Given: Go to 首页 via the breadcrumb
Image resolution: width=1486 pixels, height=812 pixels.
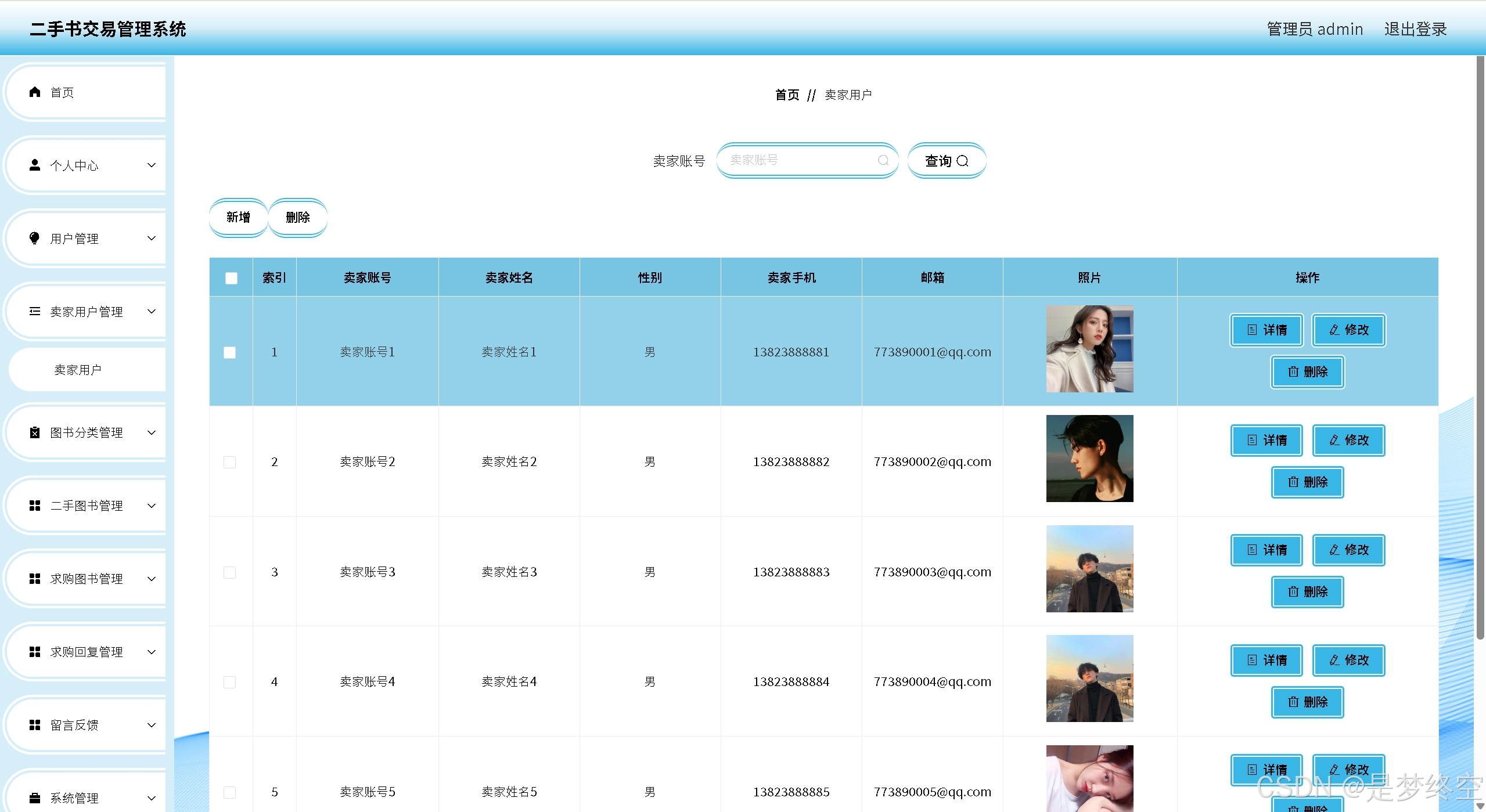Looking at the screenshot, I should point(787,95).
